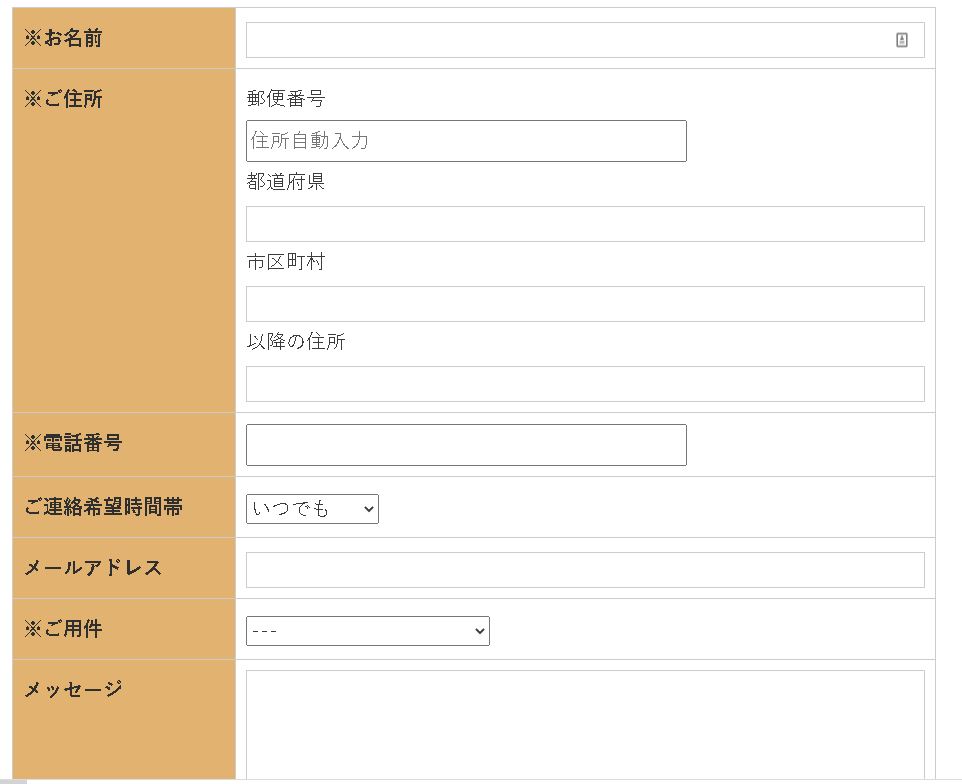Viewport: 962px width, 784px height.
Task: Click the メッセージ row label
Action: click(73, 689)
